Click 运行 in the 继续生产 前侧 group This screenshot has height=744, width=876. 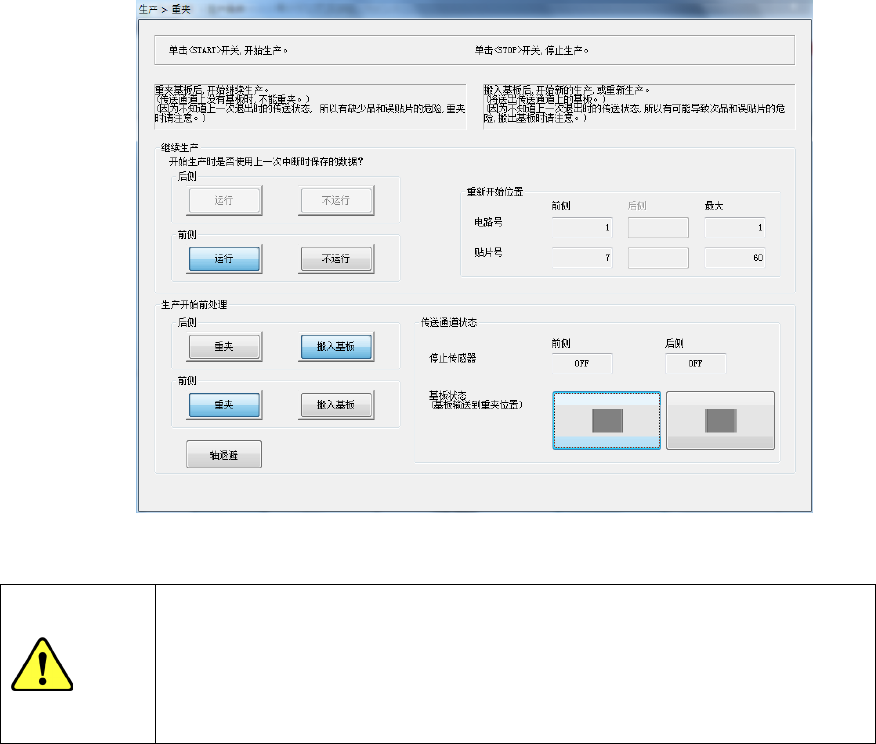(x=224, y=259)
